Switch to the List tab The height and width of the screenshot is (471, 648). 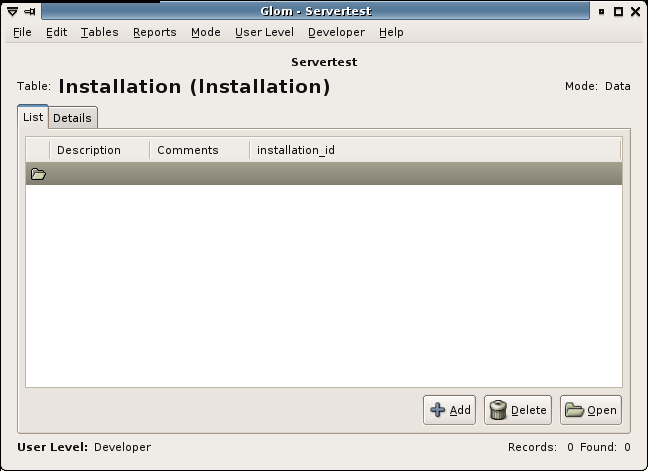click(x=33, y=117)
